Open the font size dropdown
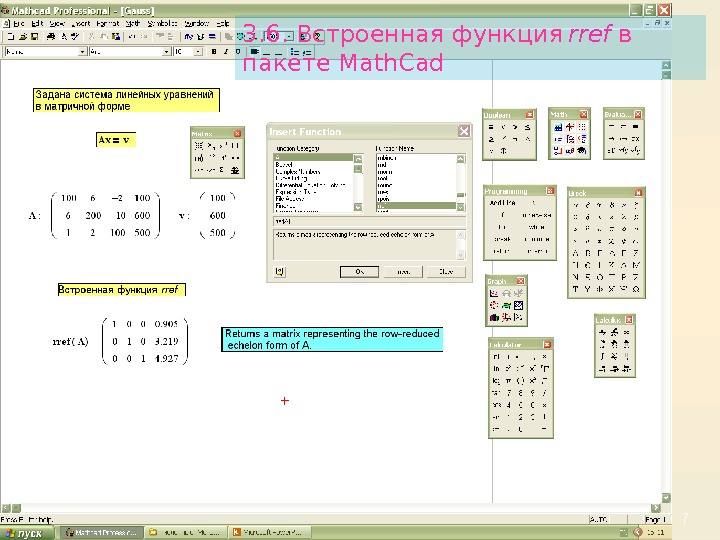The image size is (720, 540). 198,52
